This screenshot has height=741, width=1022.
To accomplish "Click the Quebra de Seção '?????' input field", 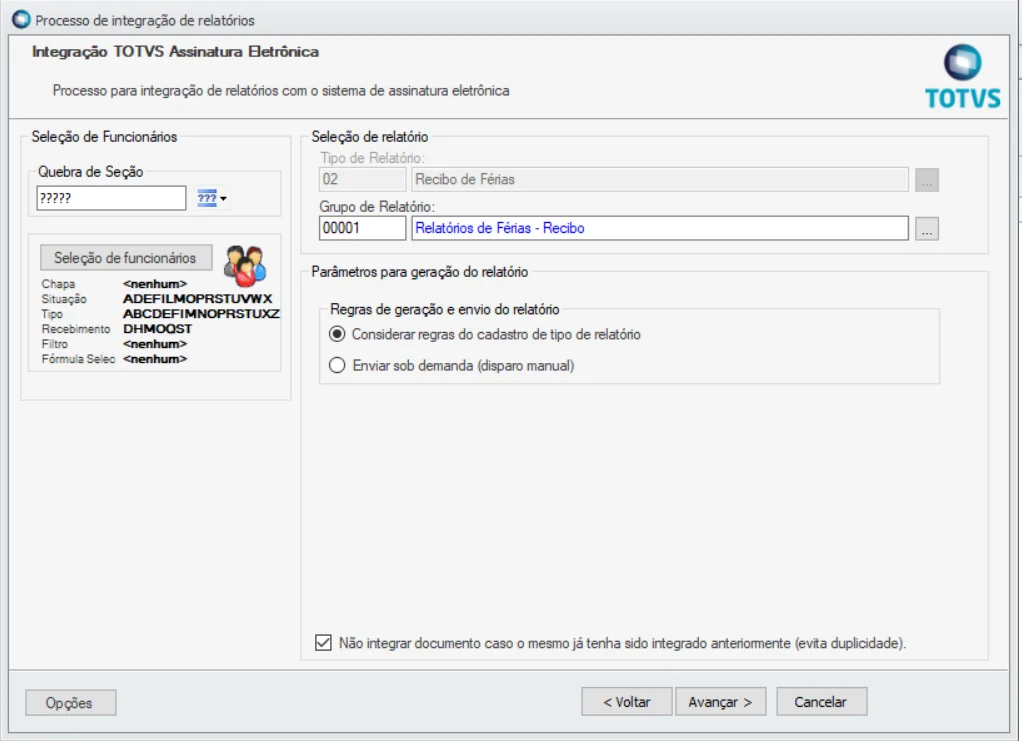I will tap(110, 199).
